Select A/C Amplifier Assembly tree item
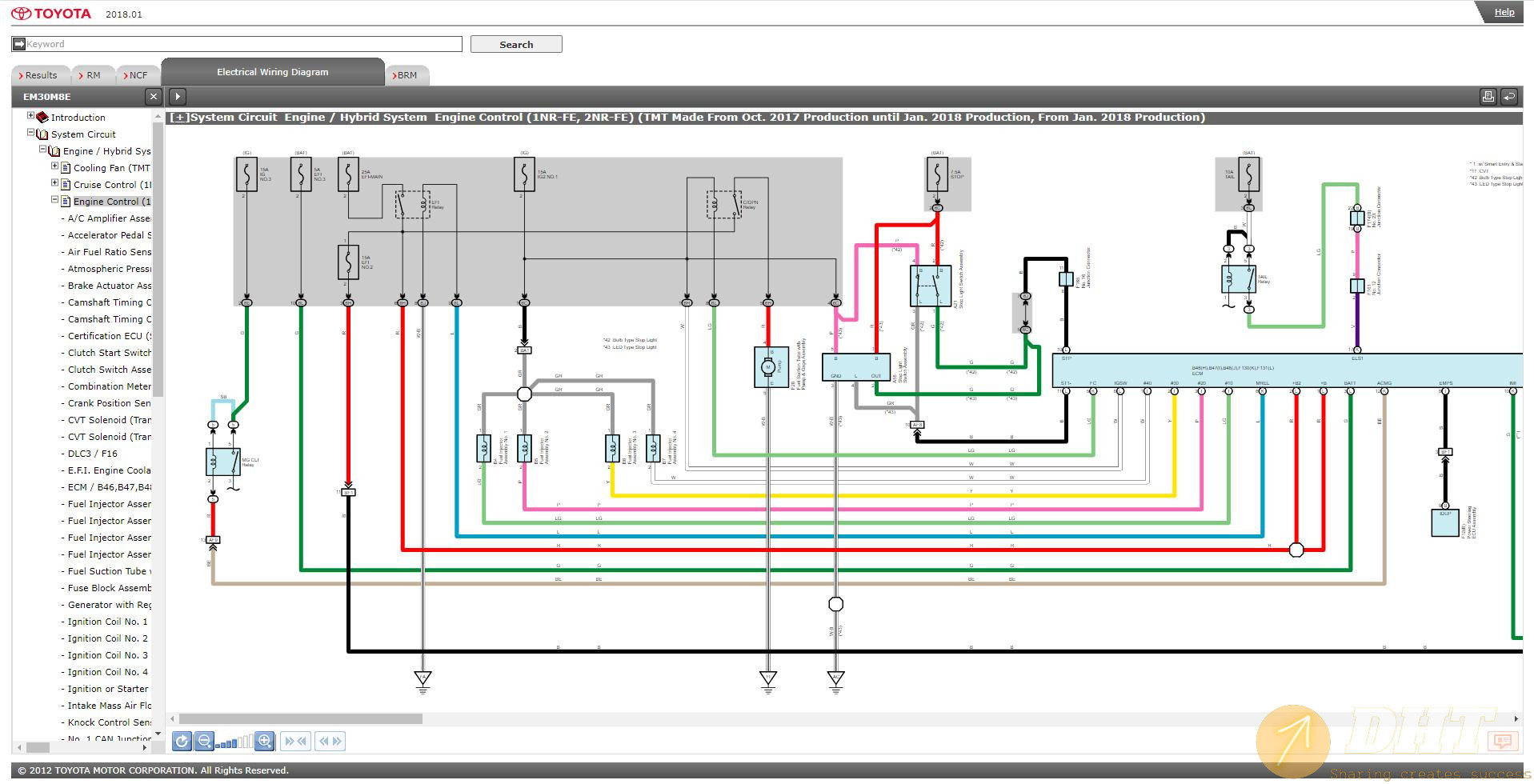Image resolution: width=1534 pixels, height=784 pixels. click(109, 218)
